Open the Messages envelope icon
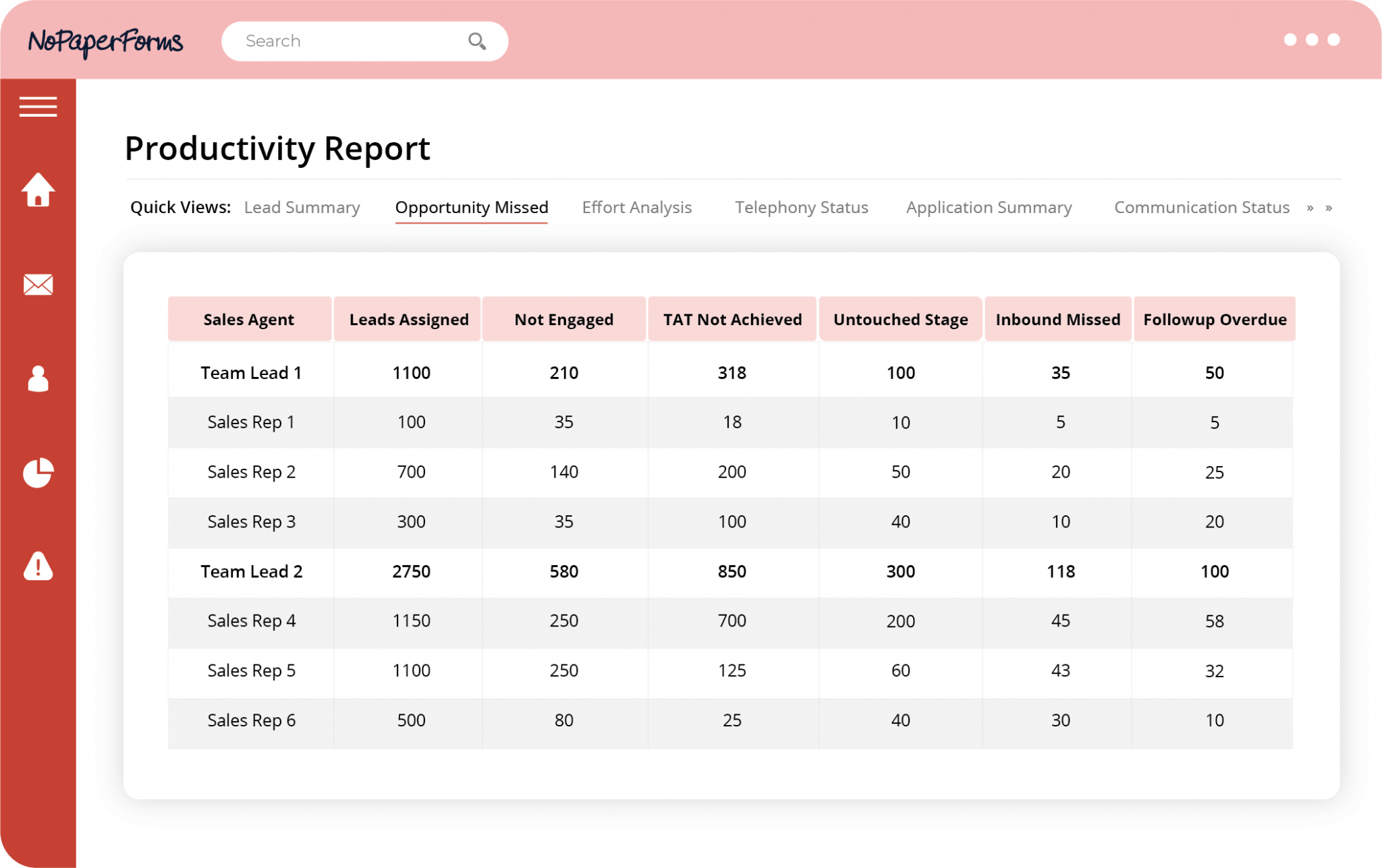 [x=38, y=285]
